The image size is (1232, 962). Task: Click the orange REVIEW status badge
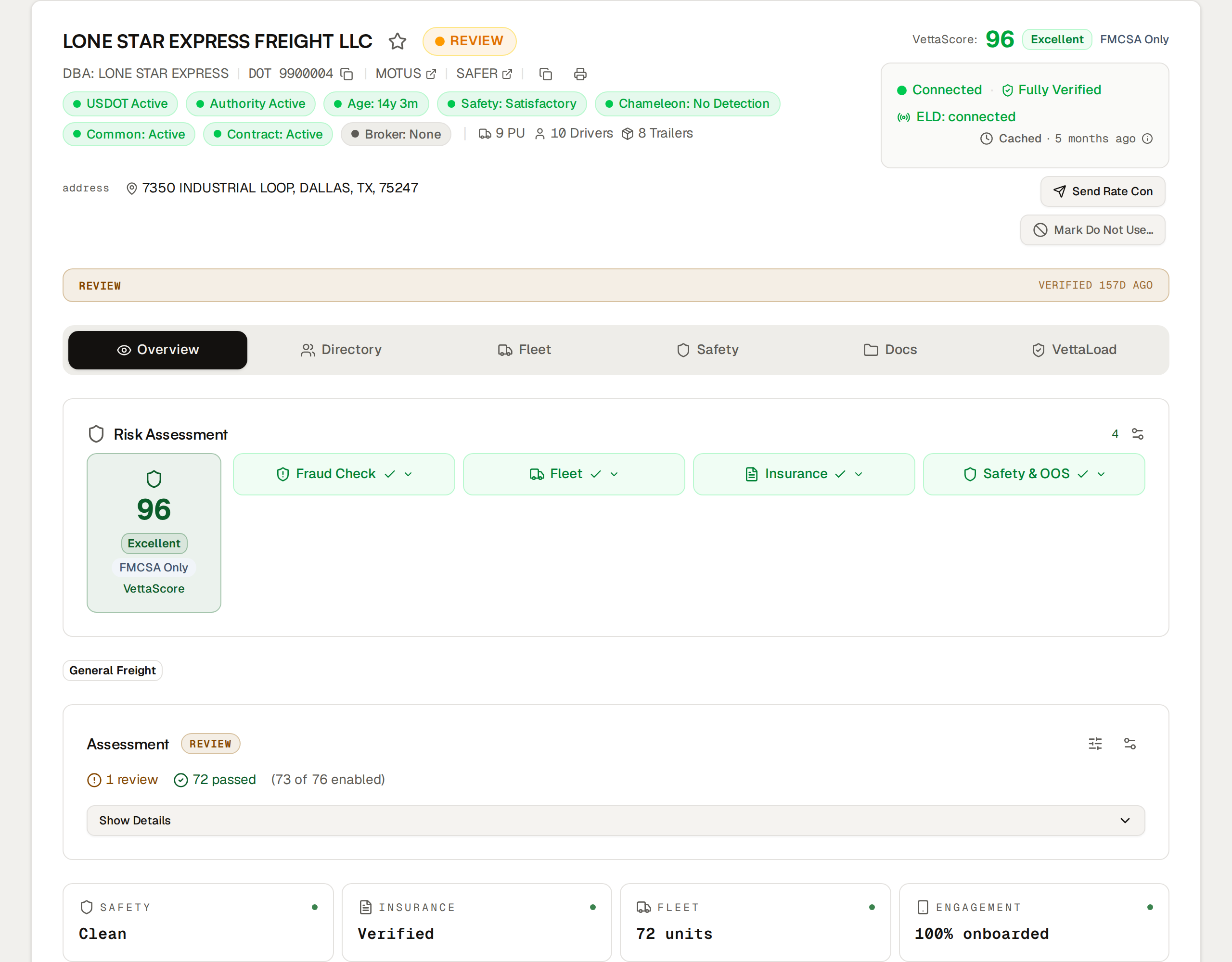(x=469, y=41)
